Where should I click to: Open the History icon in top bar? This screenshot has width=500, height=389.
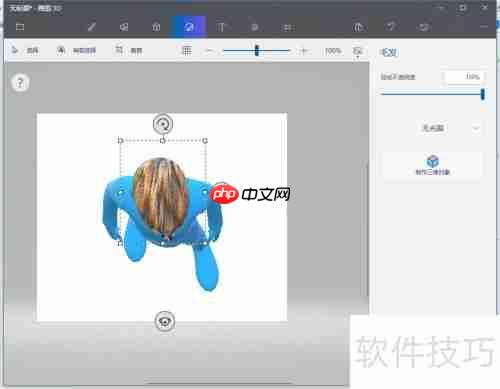pos(423,27)
